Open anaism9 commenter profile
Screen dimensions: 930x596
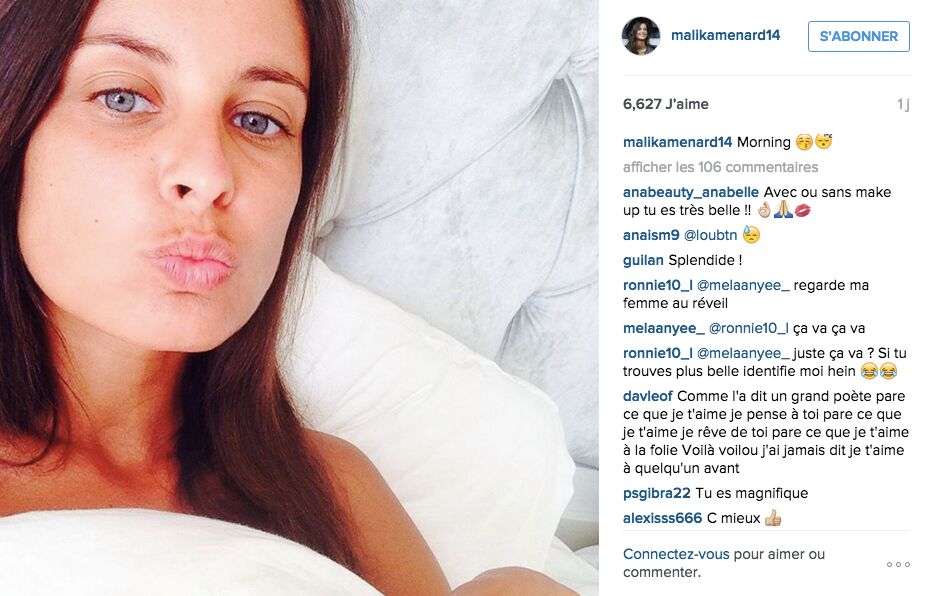tap(651, 235)
